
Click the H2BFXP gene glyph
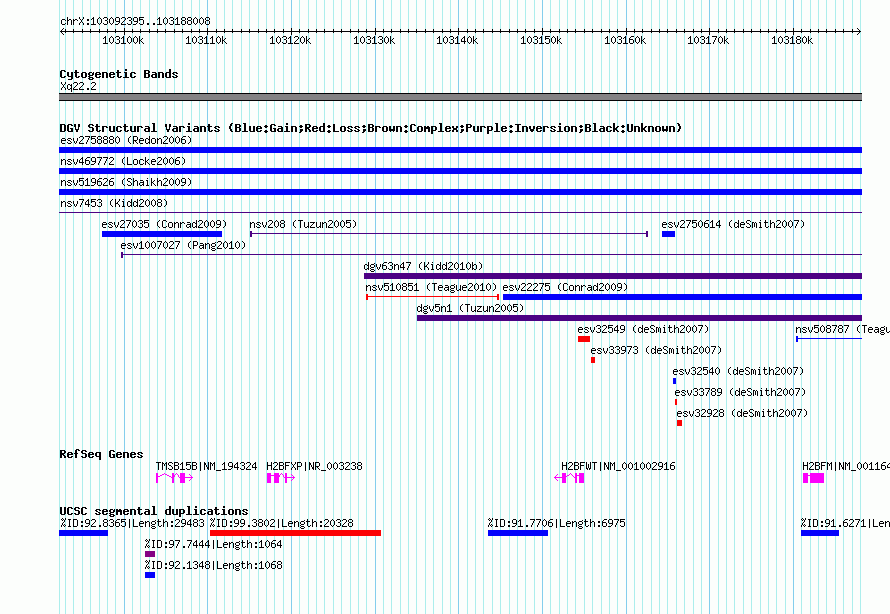coord(281,478)
